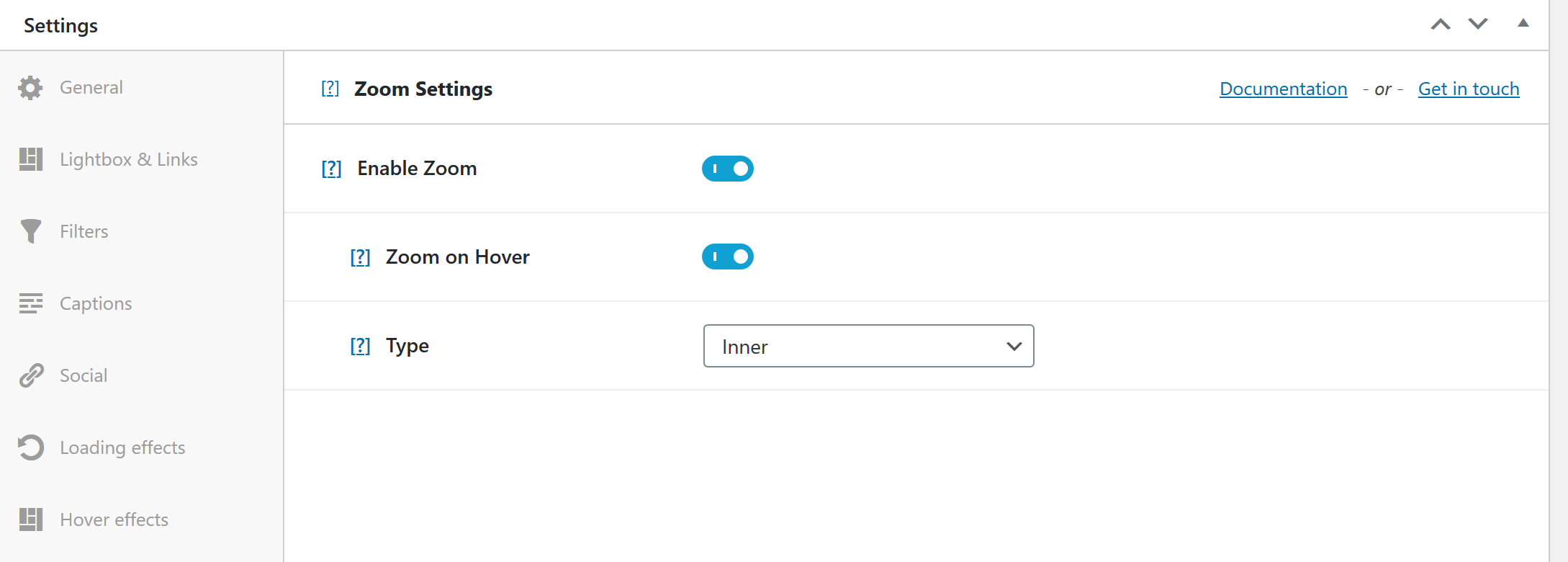Click the Loading effects refresh icon
Viewport: 1568px width, 562px height.
pos(31,447)
